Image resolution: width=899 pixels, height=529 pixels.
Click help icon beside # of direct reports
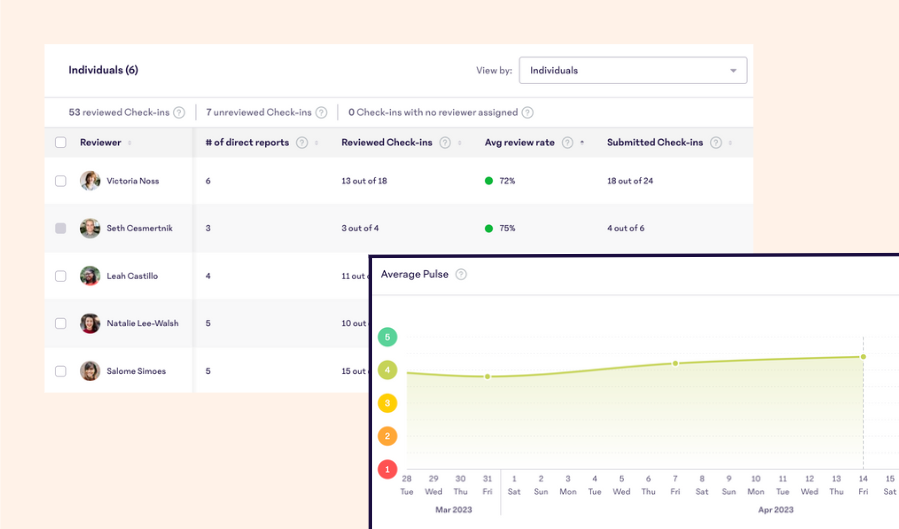click(302, 143)
